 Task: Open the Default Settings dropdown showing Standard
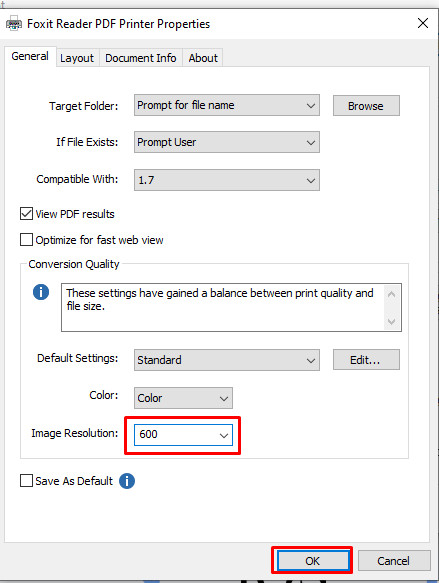[227, 360]
